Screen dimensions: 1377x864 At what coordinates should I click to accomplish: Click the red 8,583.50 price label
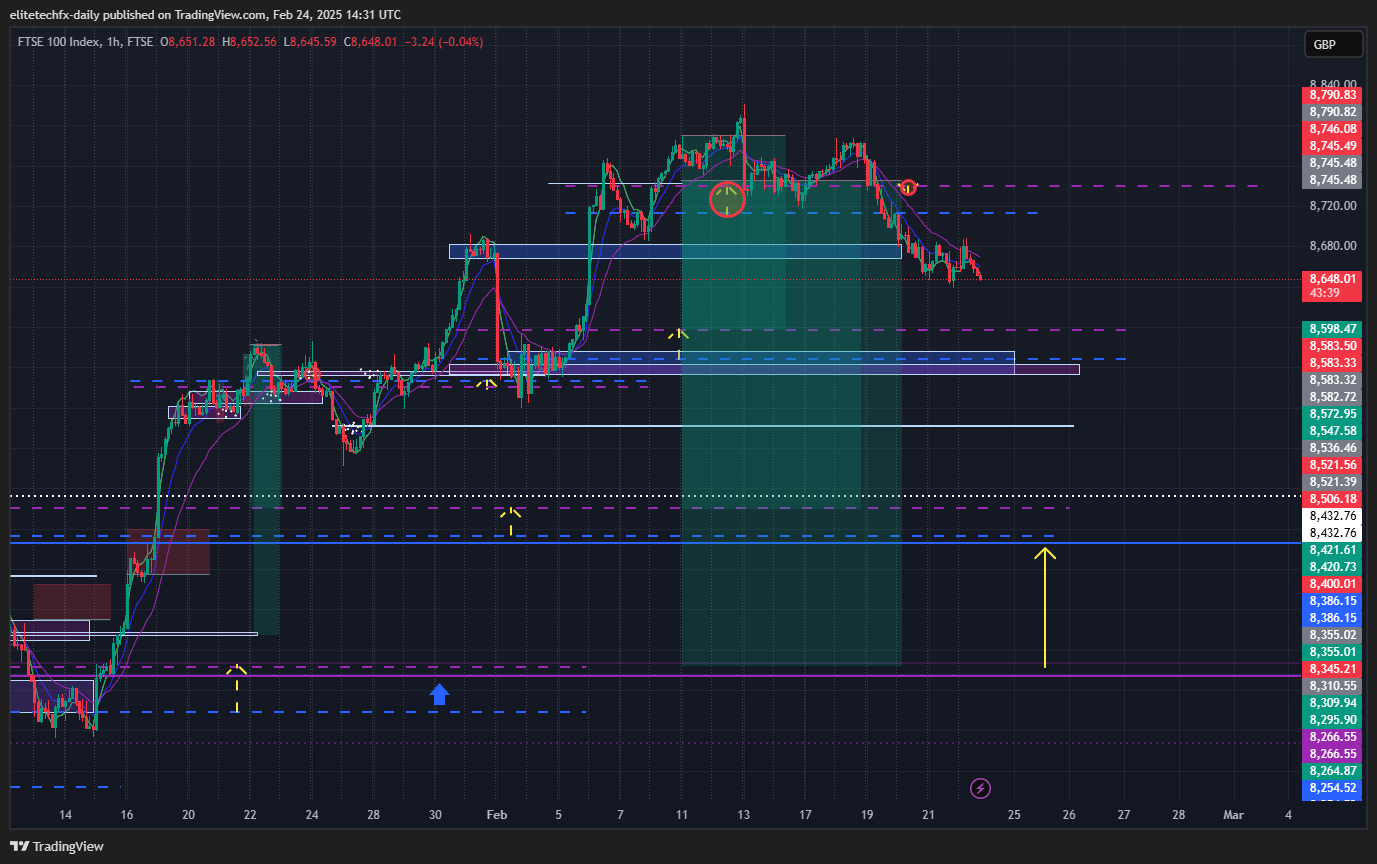pos(1332,346)
